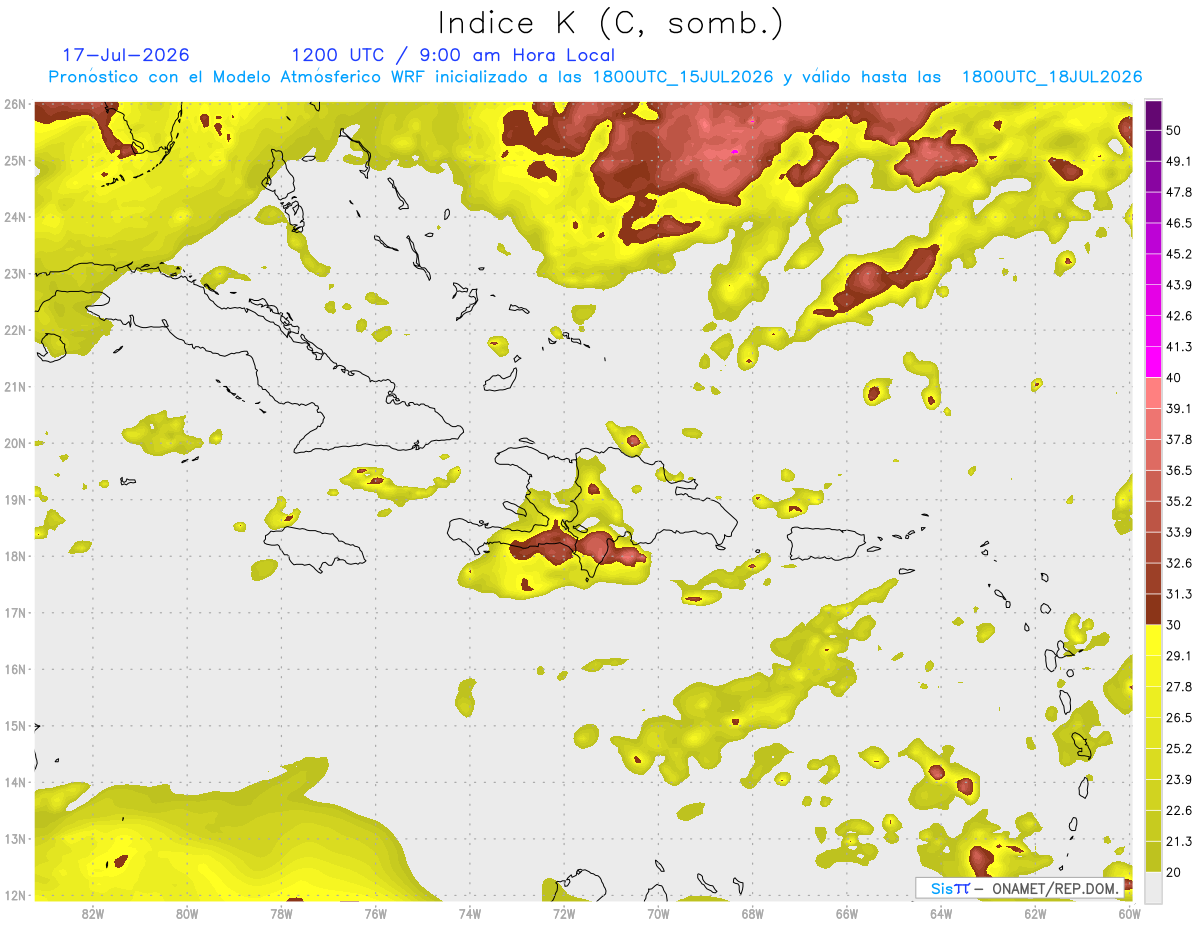Screen dimensions: 1200x927
Task: Click the colorbar value '43.9'
Action: [1179, 285]
